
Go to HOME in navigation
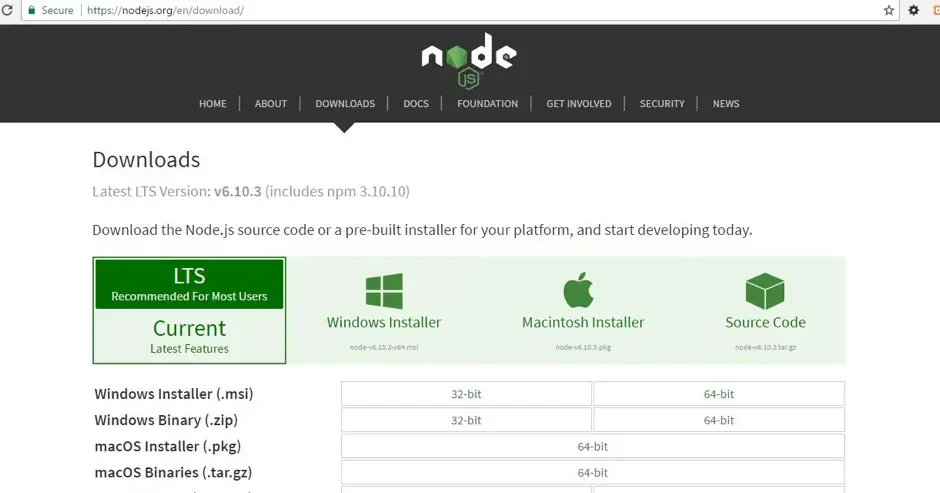pos(213,104)
